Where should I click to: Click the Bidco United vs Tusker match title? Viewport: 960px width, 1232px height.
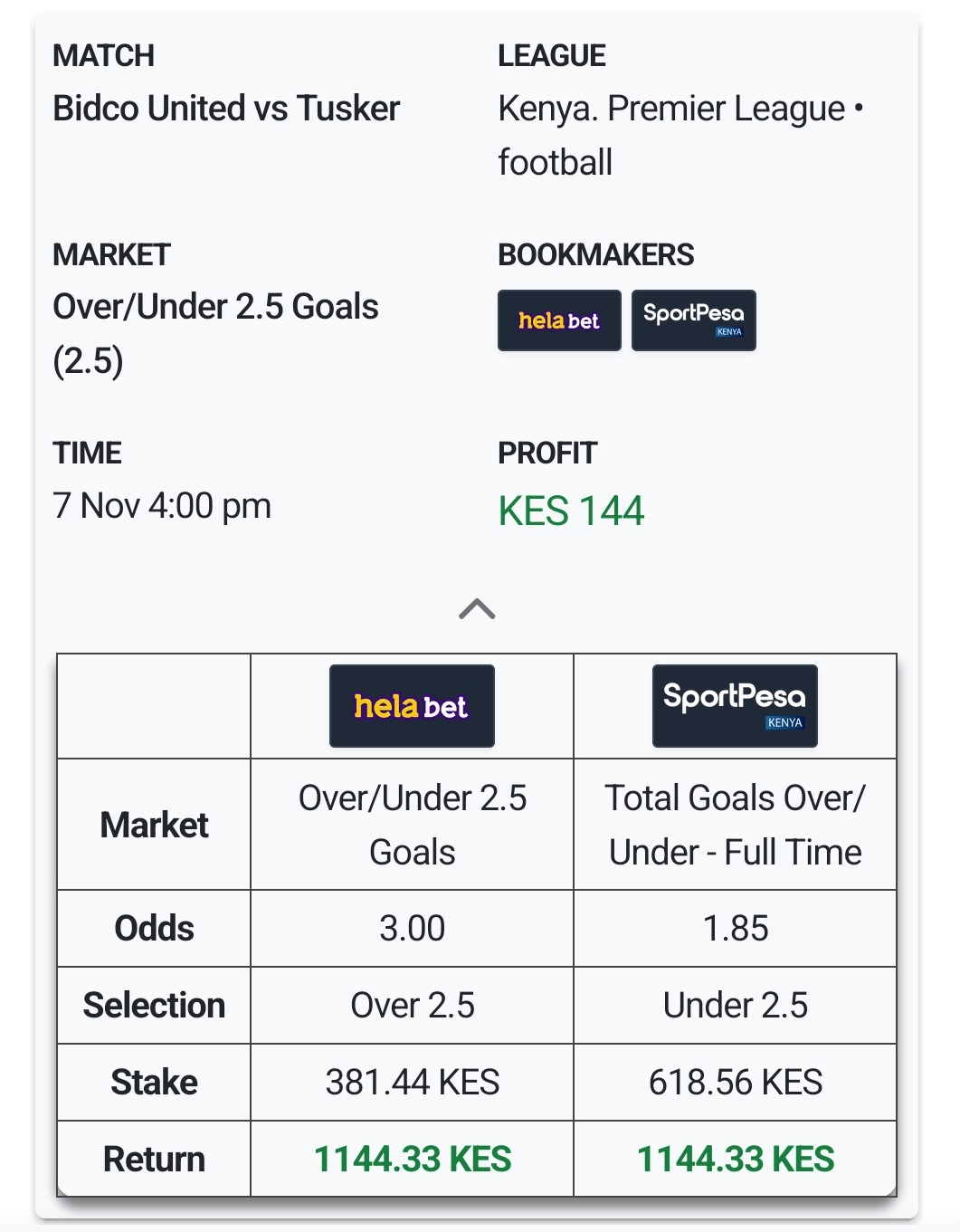point(226,108)
